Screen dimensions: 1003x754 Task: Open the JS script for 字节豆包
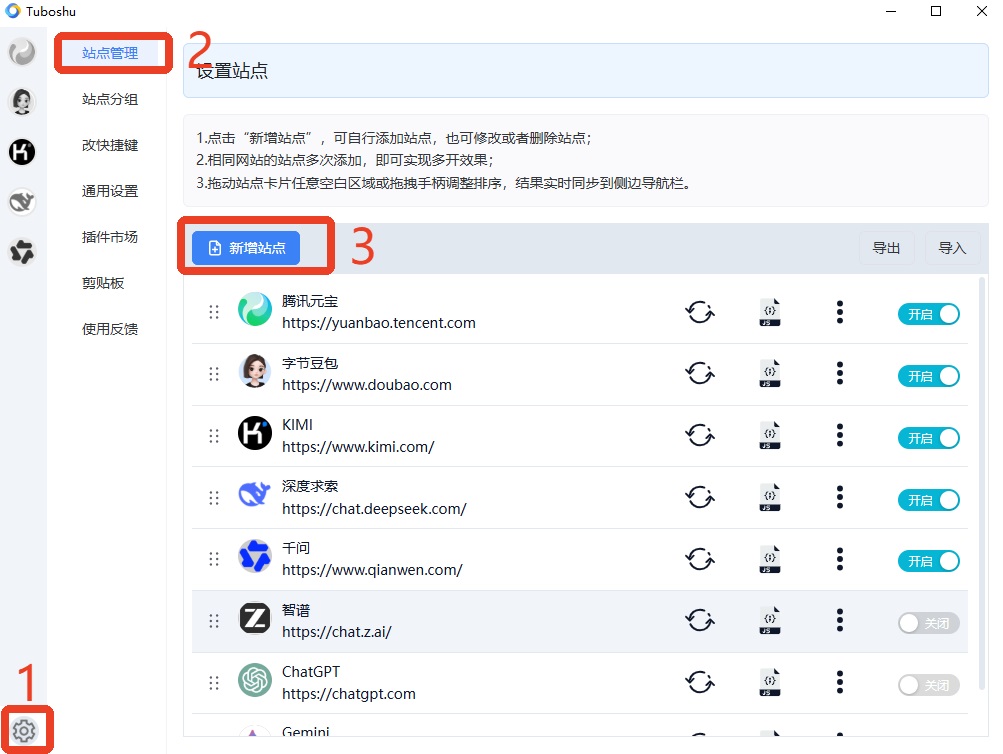click(770, 373)
